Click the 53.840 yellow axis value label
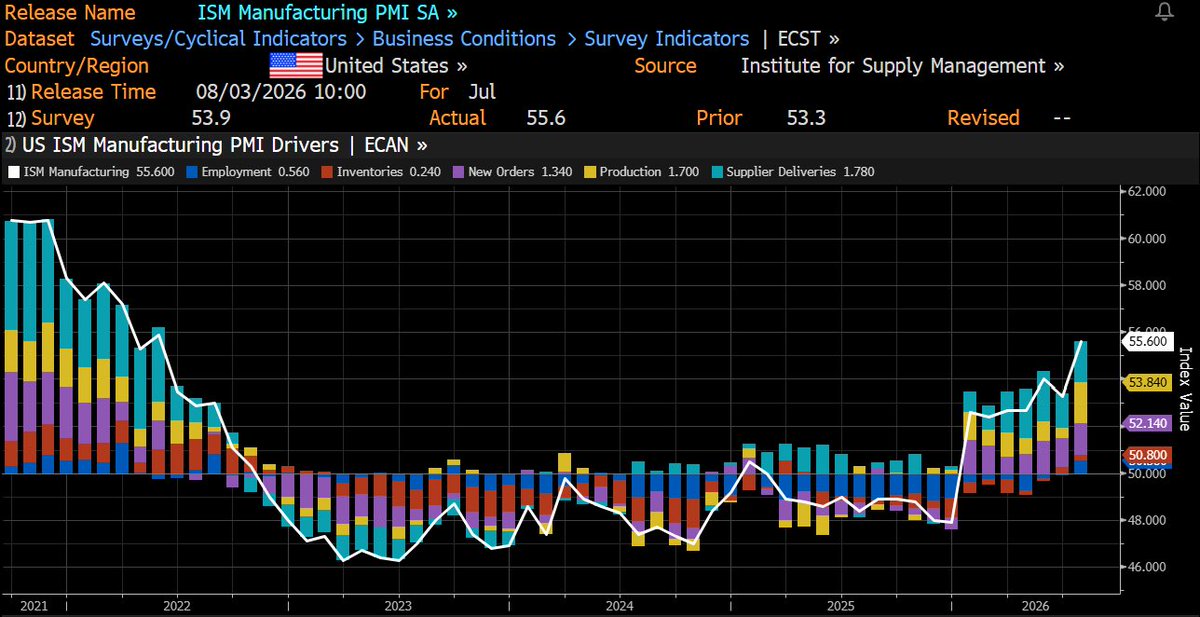Screen dimensions: 1200x617 [1147, 382]
